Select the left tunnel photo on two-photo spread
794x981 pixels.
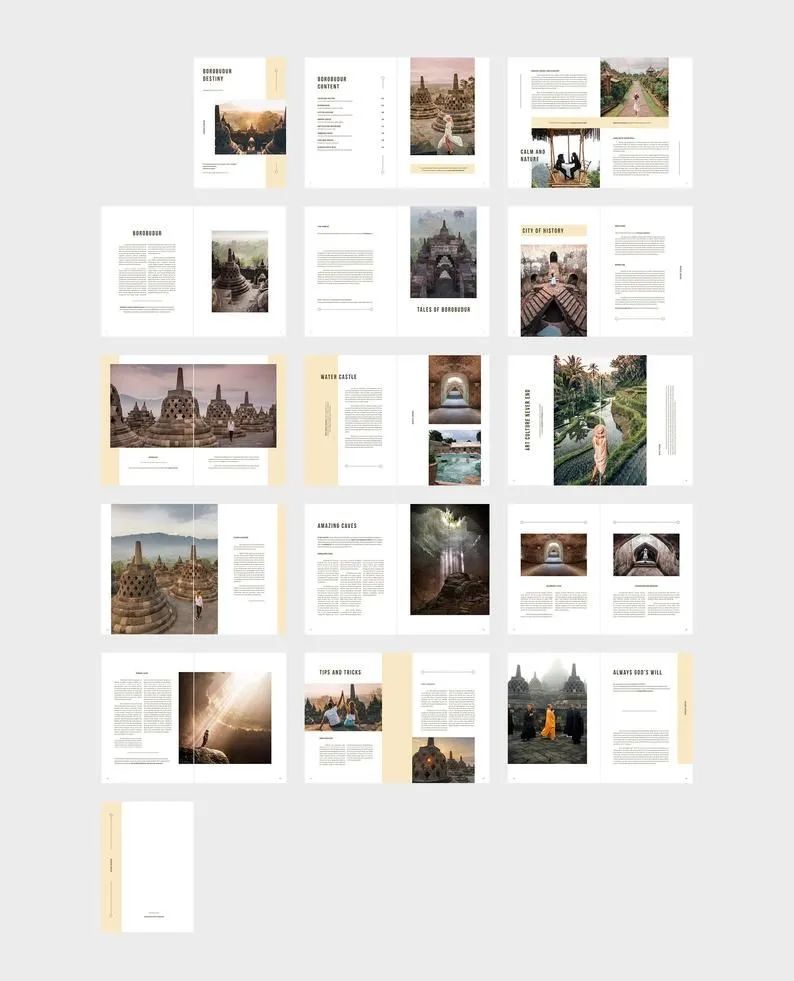coord(554,554)
